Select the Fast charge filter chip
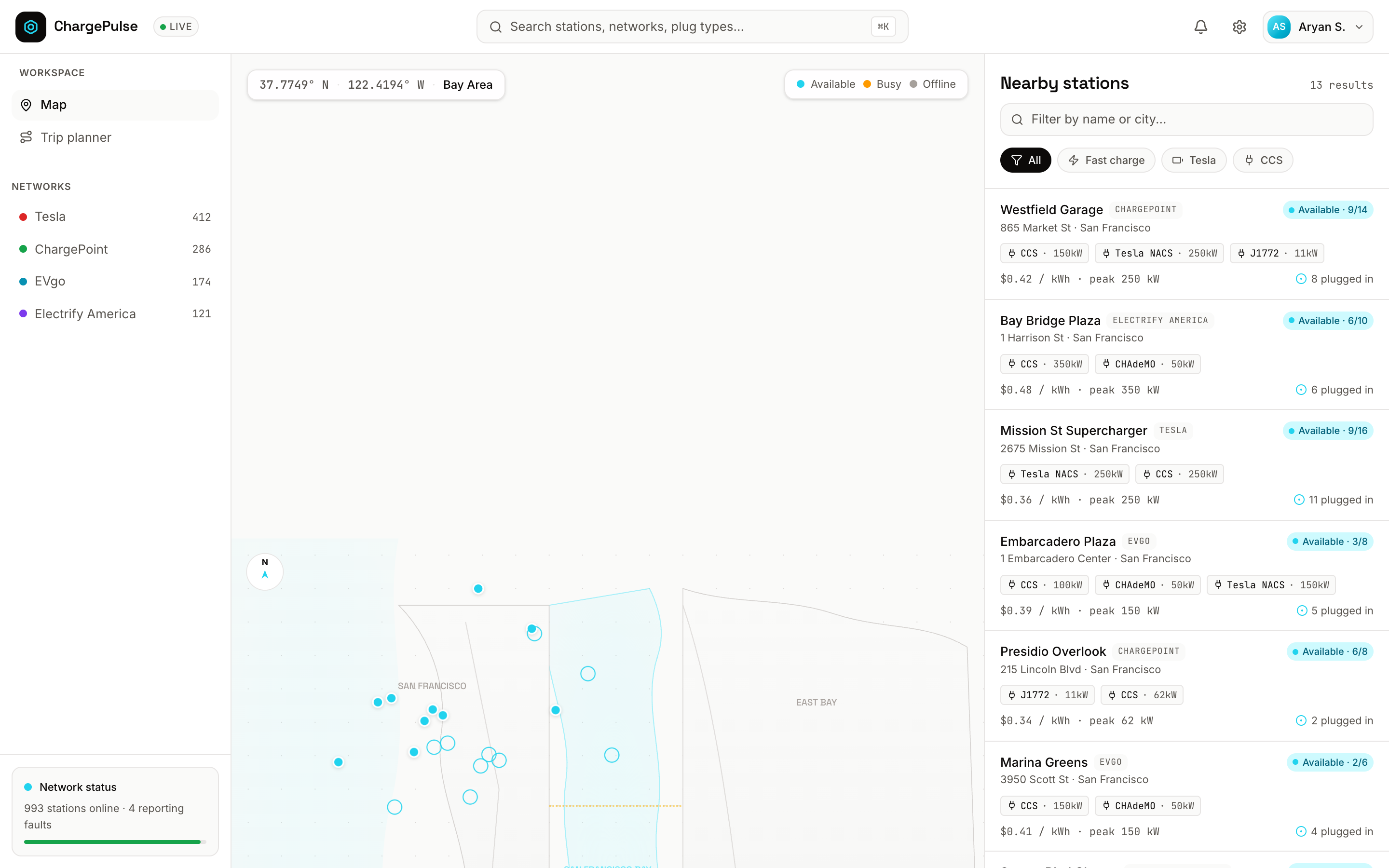The width and height of the screenshot is (1389, 868). click(x=1106, y=160)
